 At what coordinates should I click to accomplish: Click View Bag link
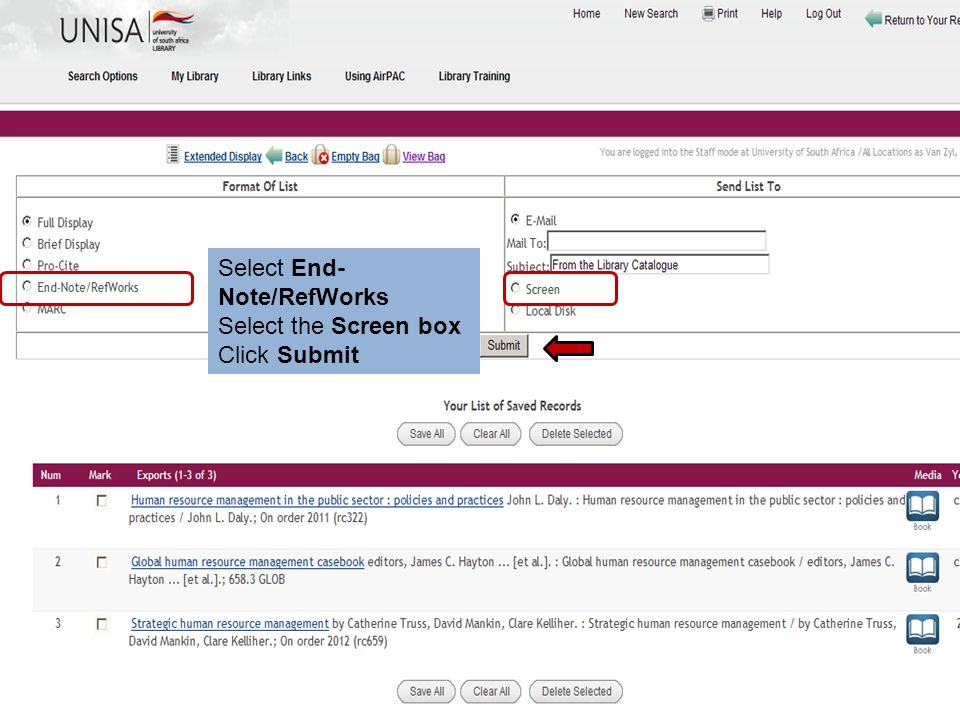click(424, 157)
